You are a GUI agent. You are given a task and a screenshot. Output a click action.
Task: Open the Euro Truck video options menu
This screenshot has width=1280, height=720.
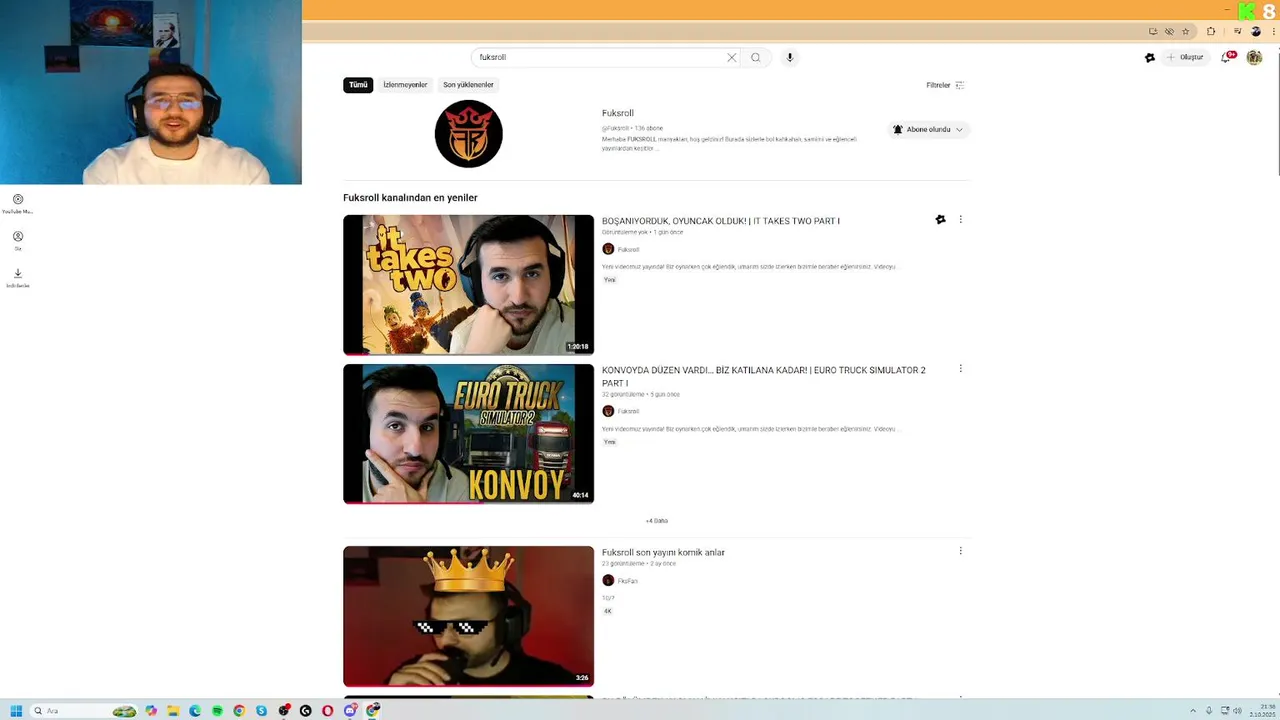click(960, 369)
